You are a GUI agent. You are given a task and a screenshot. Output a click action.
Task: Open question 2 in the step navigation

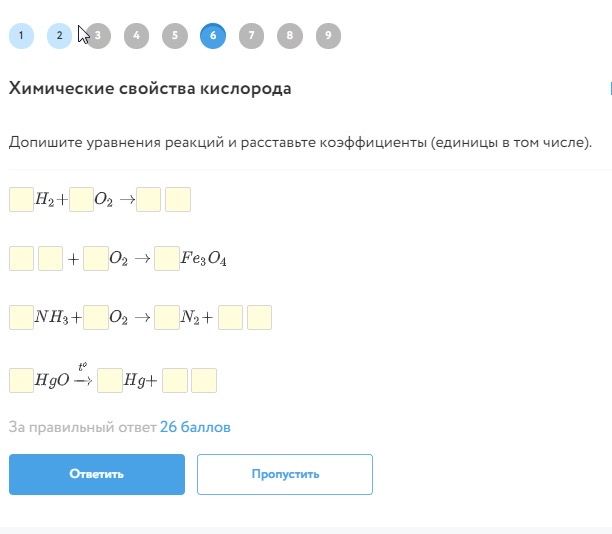pos(60,37)
